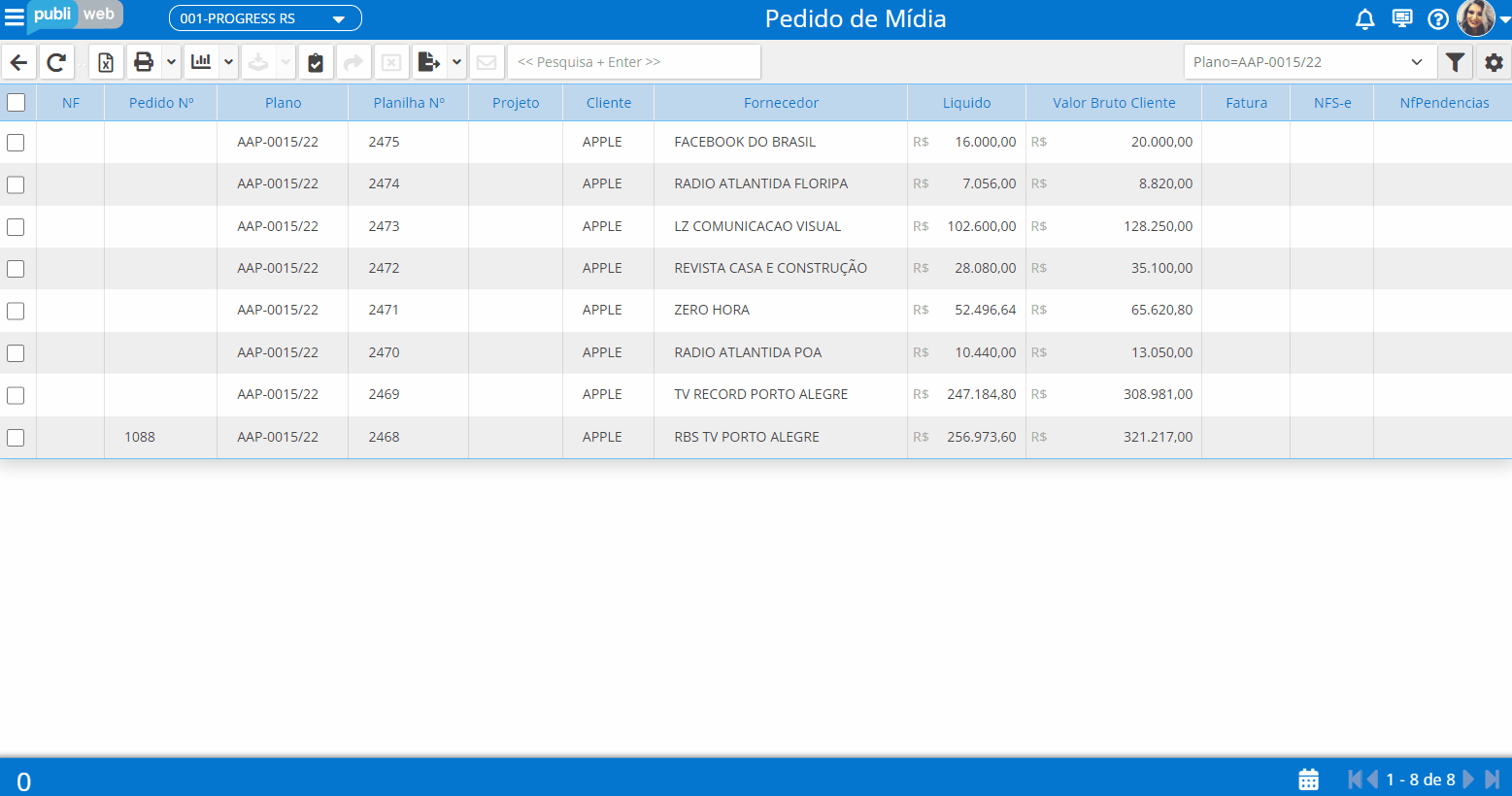
Task: Sort by Liquido column header
Action: coord(966,103)
